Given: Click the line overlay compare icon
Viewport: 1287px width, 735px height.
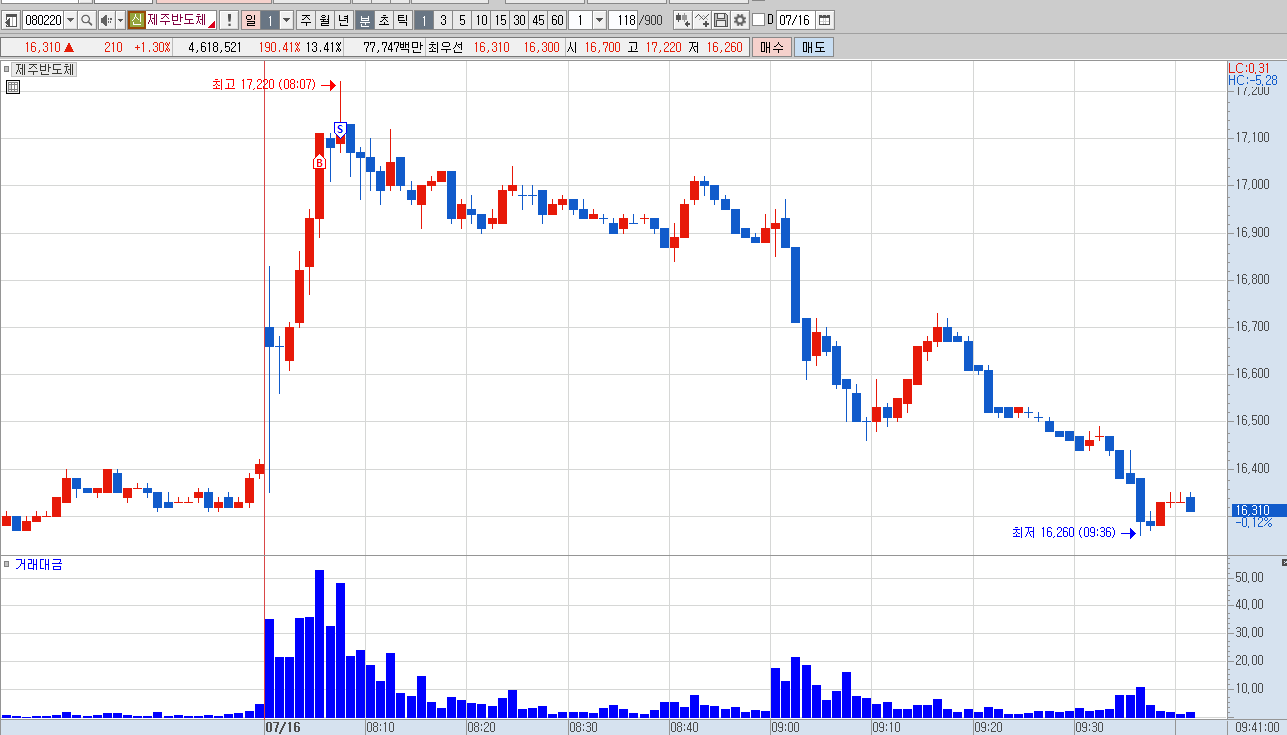Looking at the screenshot, I should (702, 20).
